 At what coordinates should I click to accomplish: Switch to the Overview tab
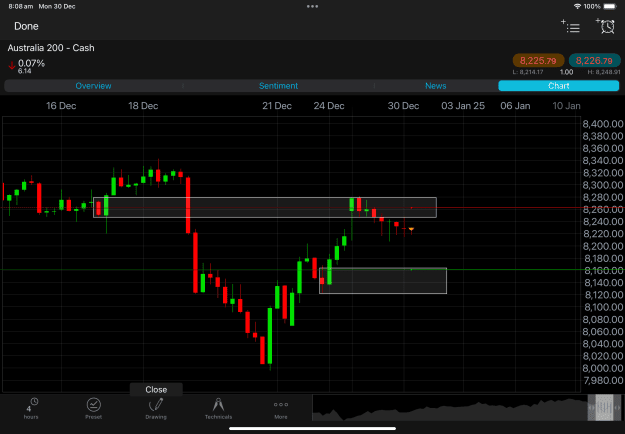(x=93, y=86)
